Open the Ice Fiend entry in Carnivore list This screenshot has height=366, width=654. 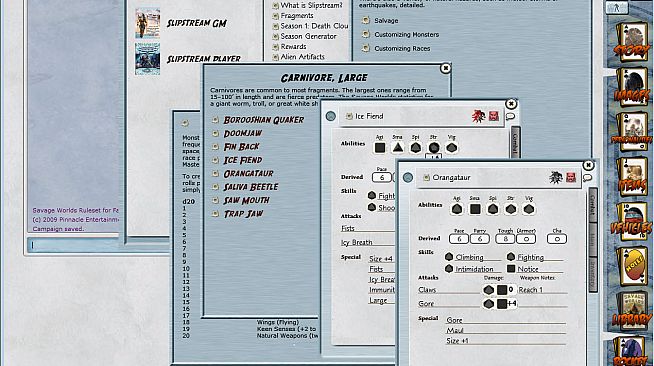tap(243, 160)
